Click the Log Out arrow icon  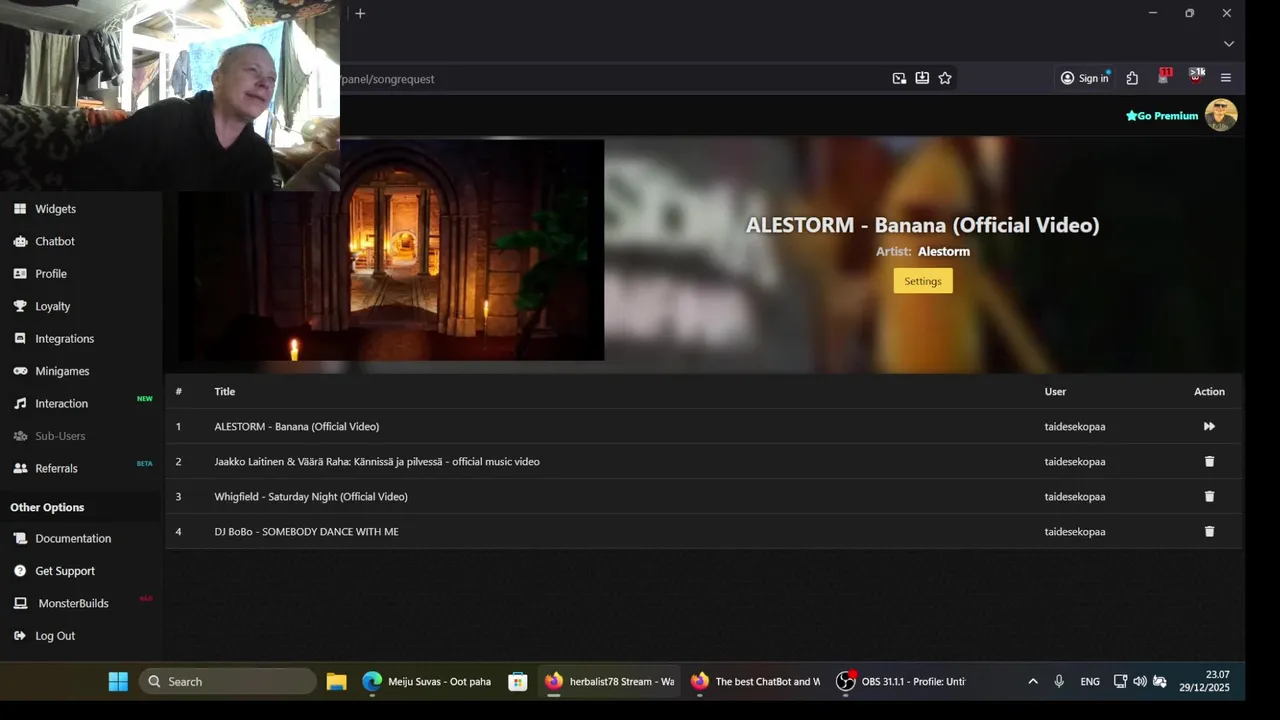(x=20, y=636)
